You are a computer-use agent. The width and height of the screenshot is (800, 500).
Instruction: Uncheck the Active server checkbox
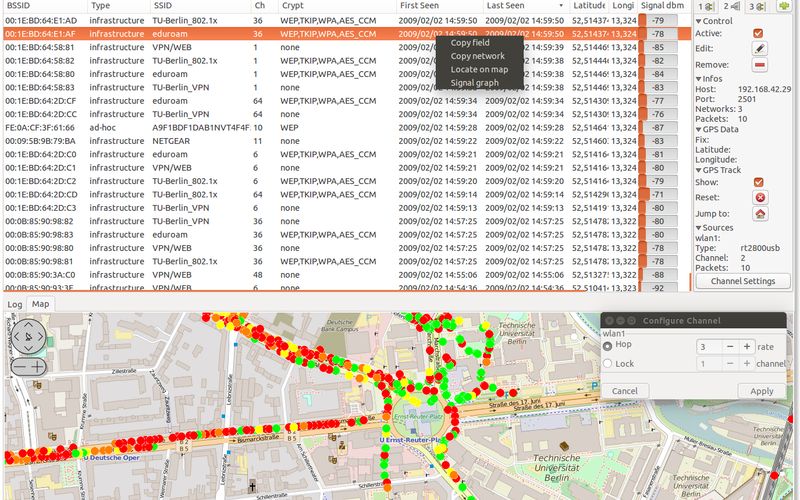(758, 33)
